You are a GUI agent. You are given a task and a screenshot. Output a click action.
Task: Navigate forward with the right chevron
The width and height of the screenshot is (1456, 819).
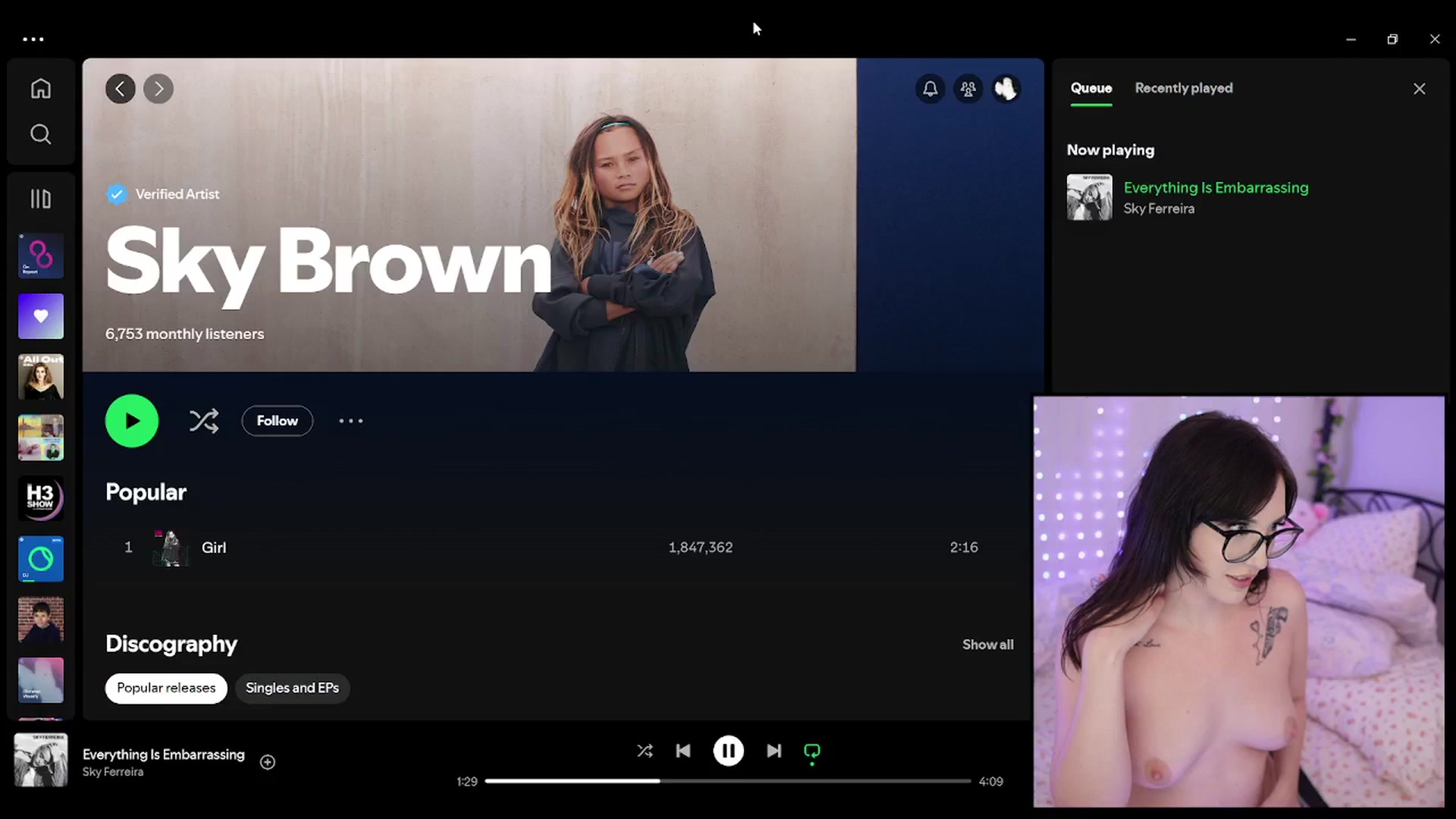158,89
